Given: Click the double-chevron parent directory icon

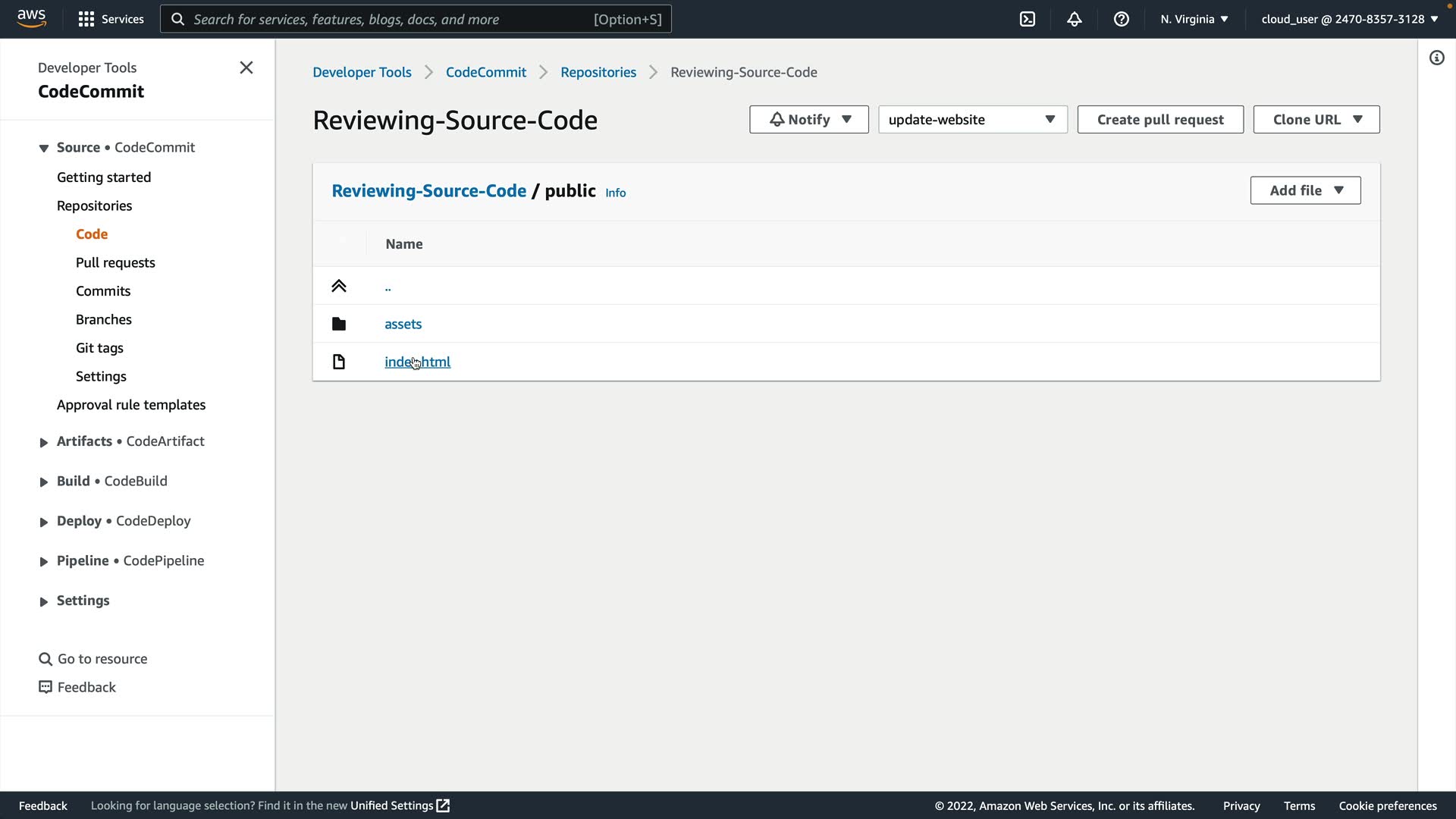Looking at the screenshot, I should [x=339, y=286].
